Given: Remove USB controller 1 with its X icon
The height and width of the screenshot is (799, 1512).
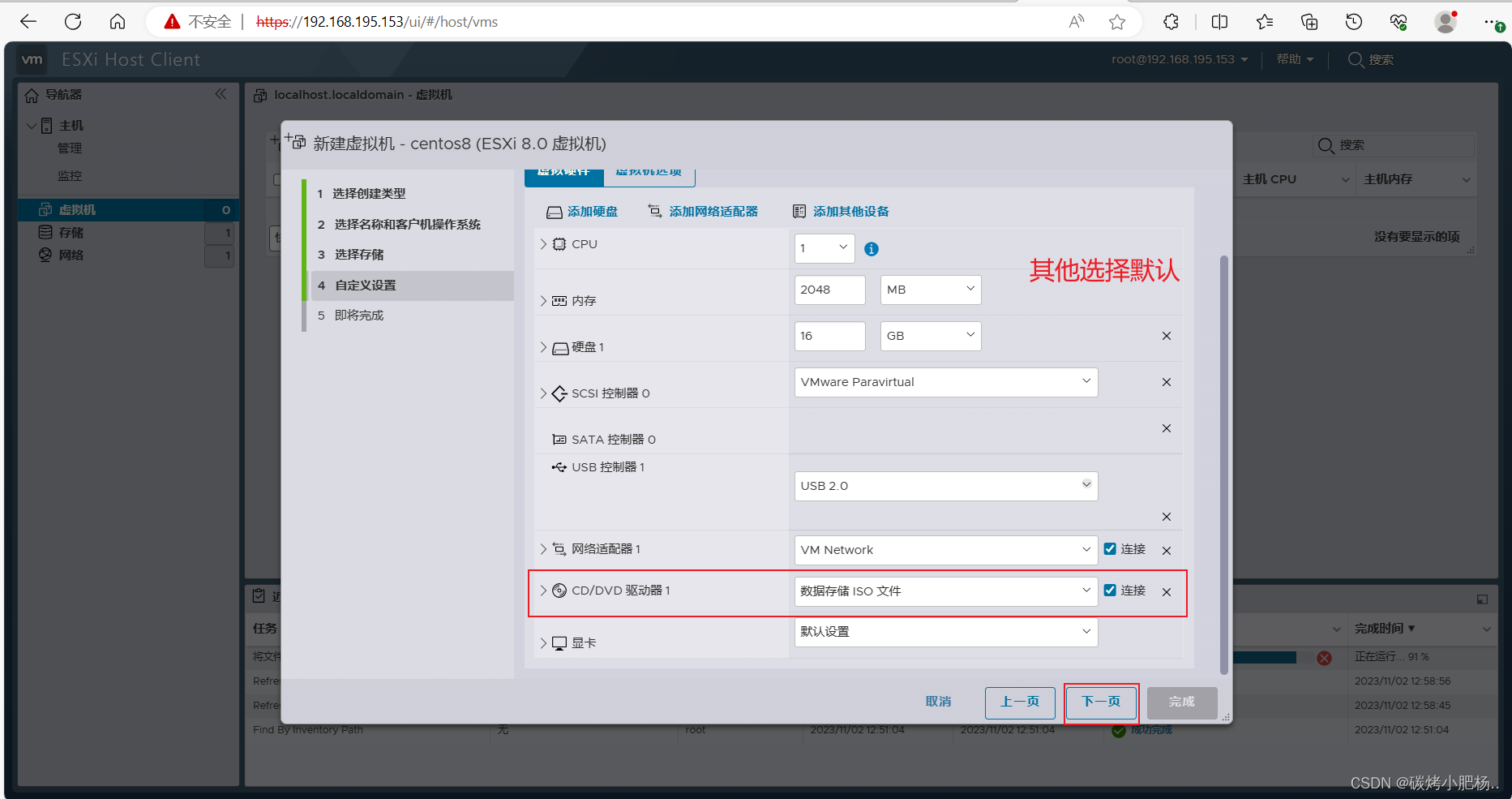Looking at the screenshot, I should pyautogui.click(x=1167, y=517).
